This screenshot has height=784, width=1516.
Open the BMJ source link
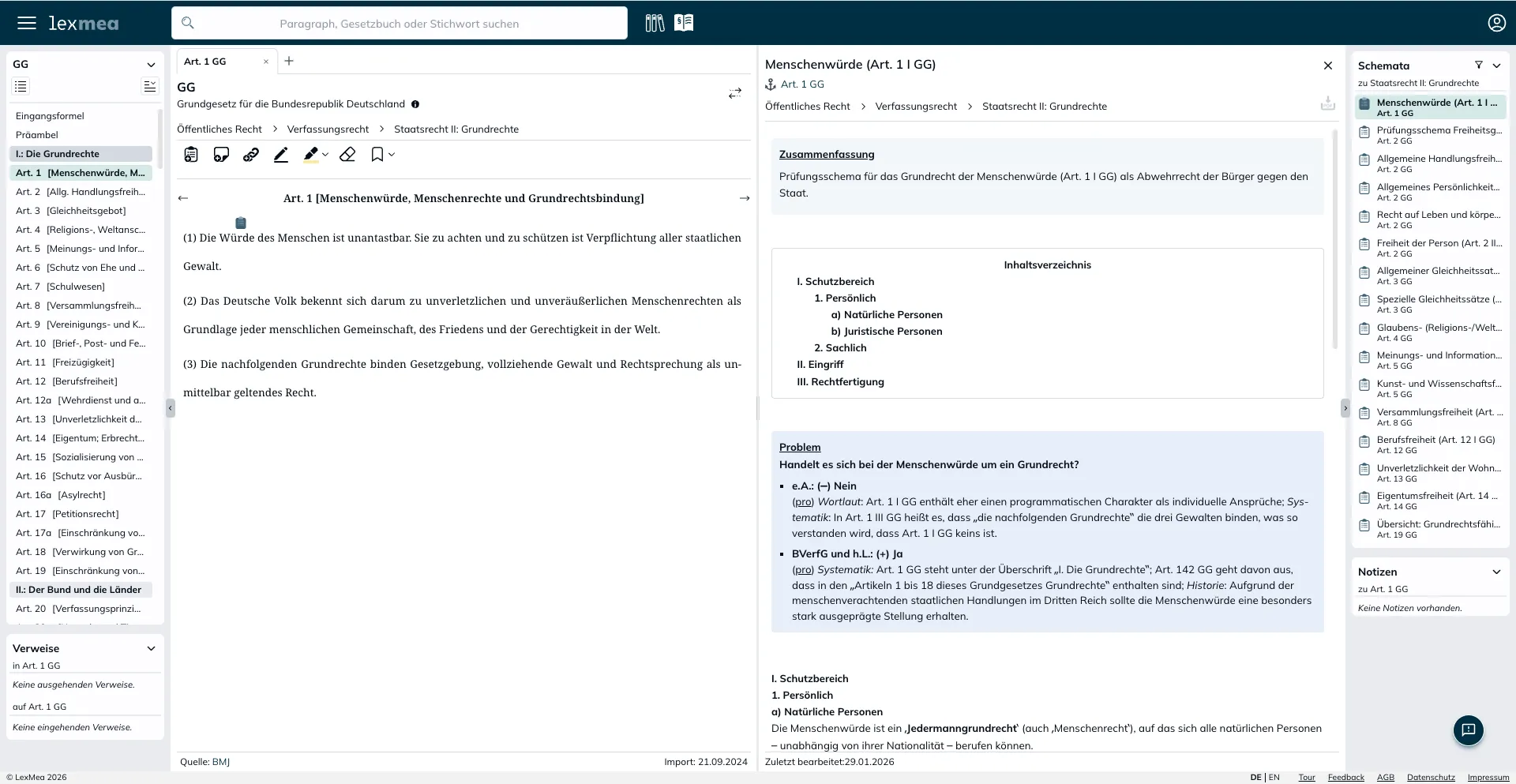click(222, 762)
